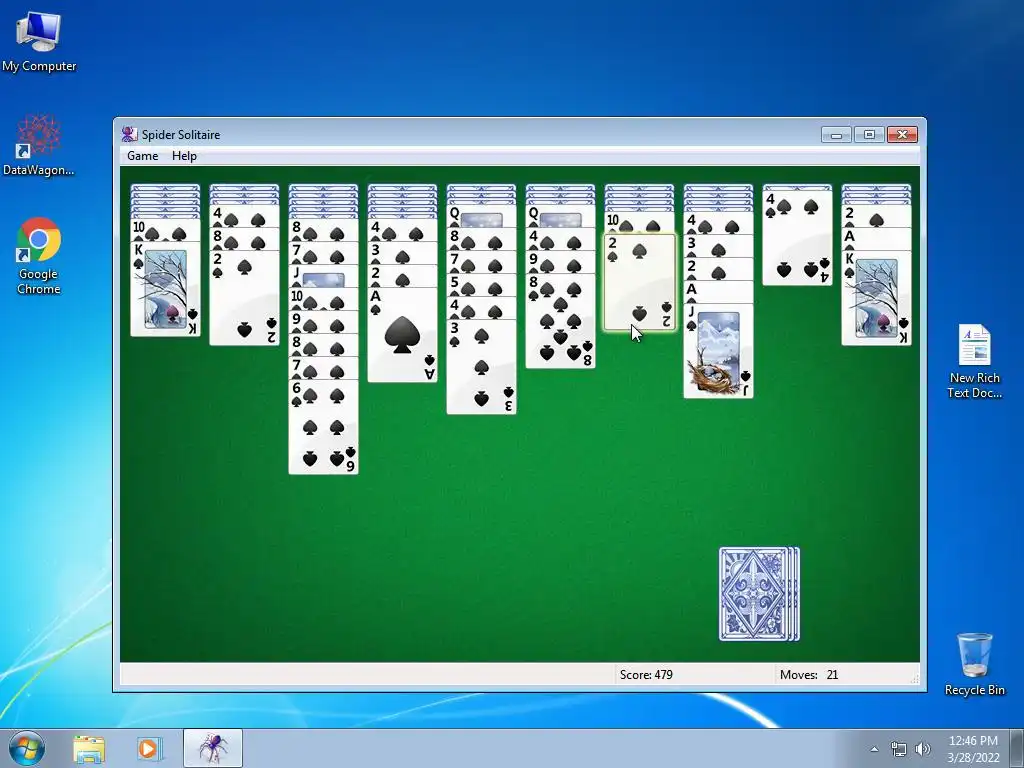Click the bottom 3 of spades in the fifth column

point(481,367)
